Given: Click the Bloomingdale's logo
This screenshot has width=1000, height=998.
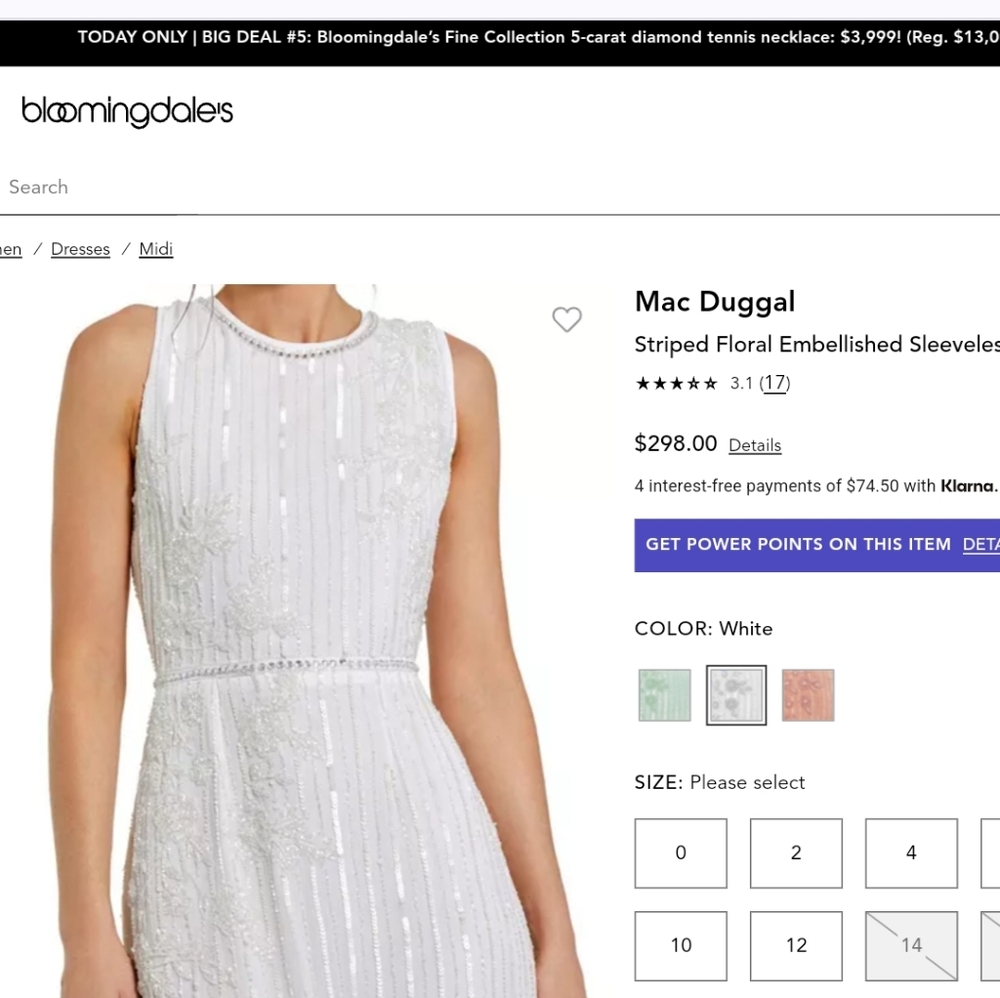Looking at the screenshot, I should 127,112.
